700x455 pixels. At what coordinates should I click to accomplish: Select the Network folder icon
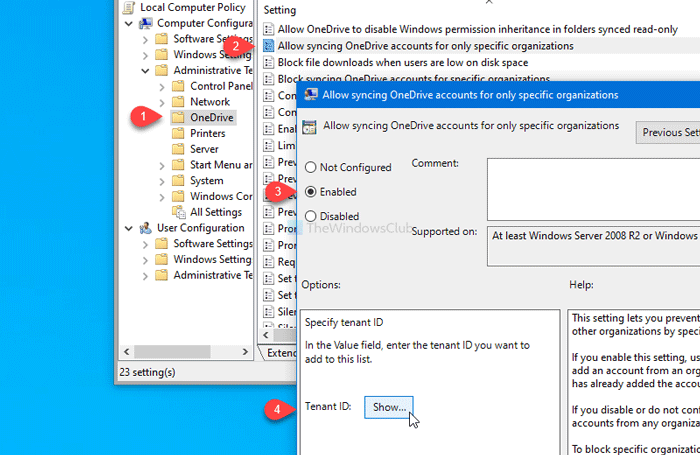click(x=178, y=101)
